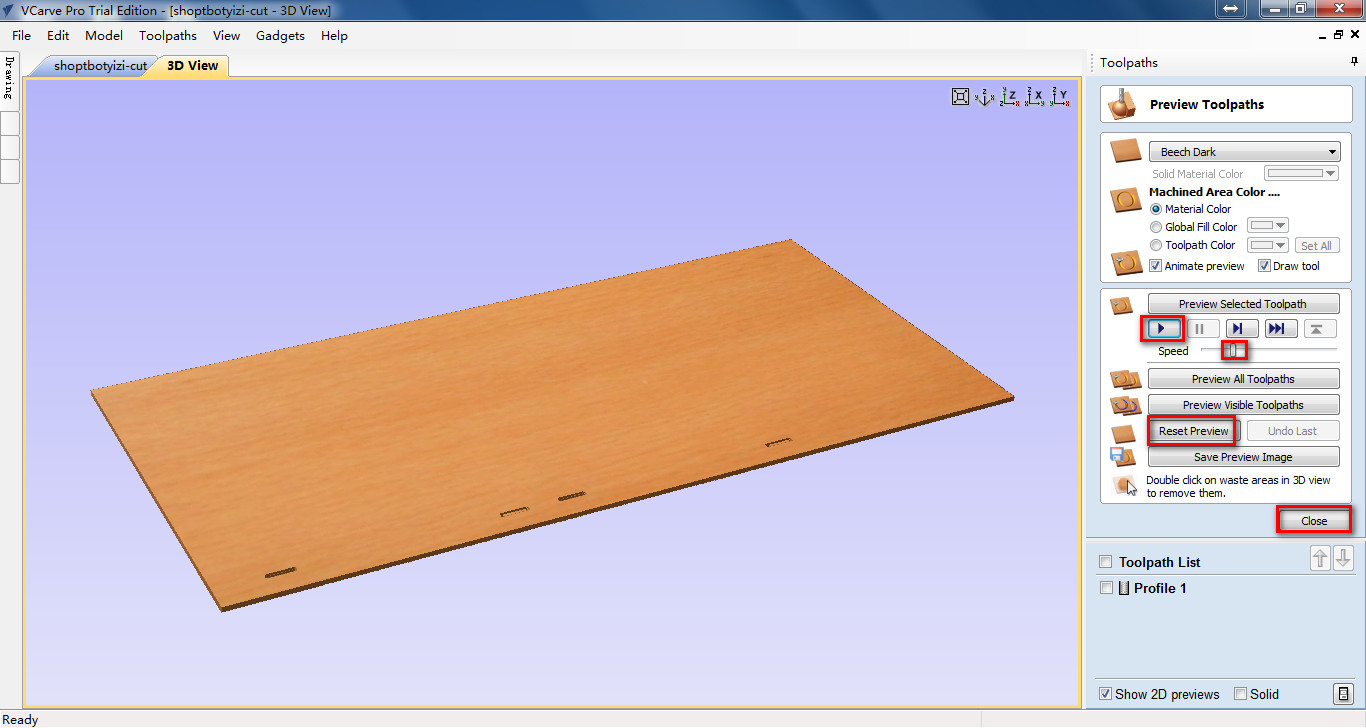Select the 3D View tab

192,66
